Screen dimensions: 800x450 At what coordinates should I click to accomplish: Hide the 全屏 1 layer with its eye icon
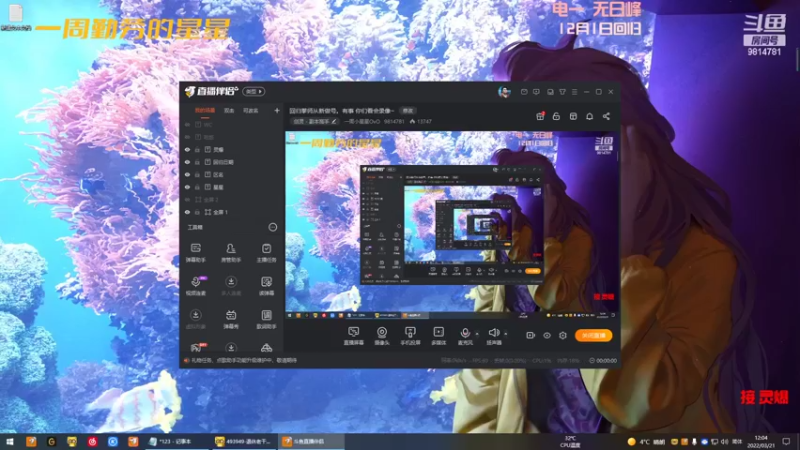click(x=187, y=212)
